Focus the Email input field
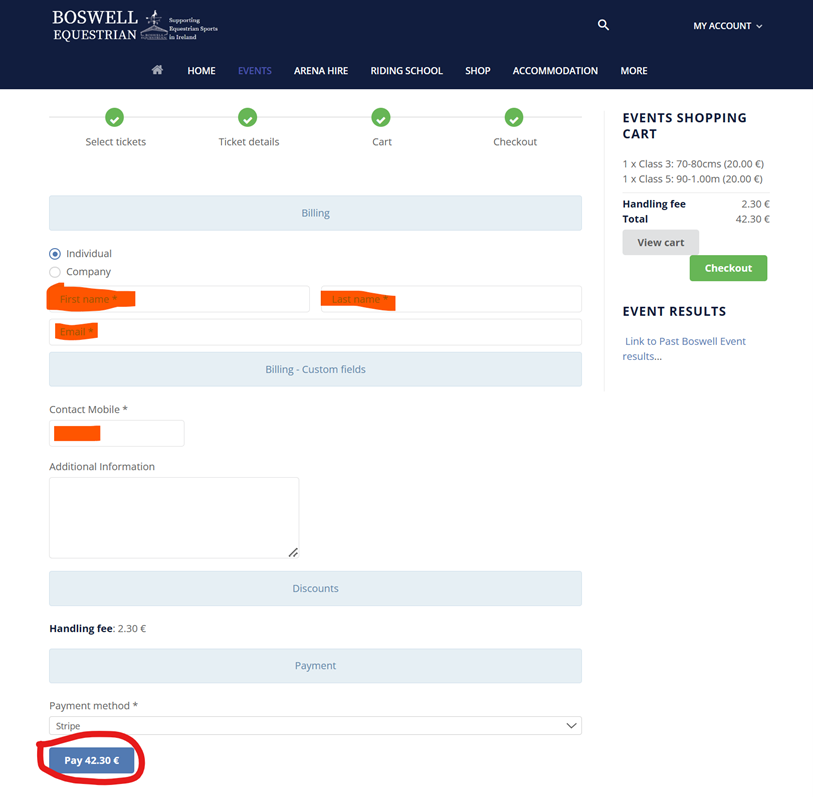 315,332
